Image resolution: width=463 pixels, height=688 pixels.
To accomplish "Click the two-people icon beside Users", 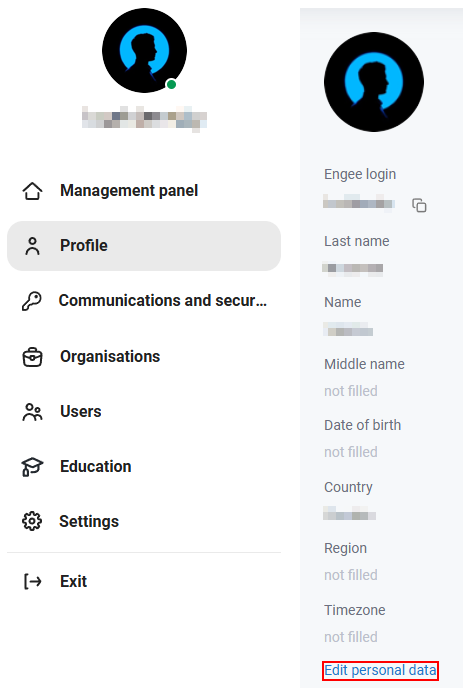I will click(x=32, y=412).
